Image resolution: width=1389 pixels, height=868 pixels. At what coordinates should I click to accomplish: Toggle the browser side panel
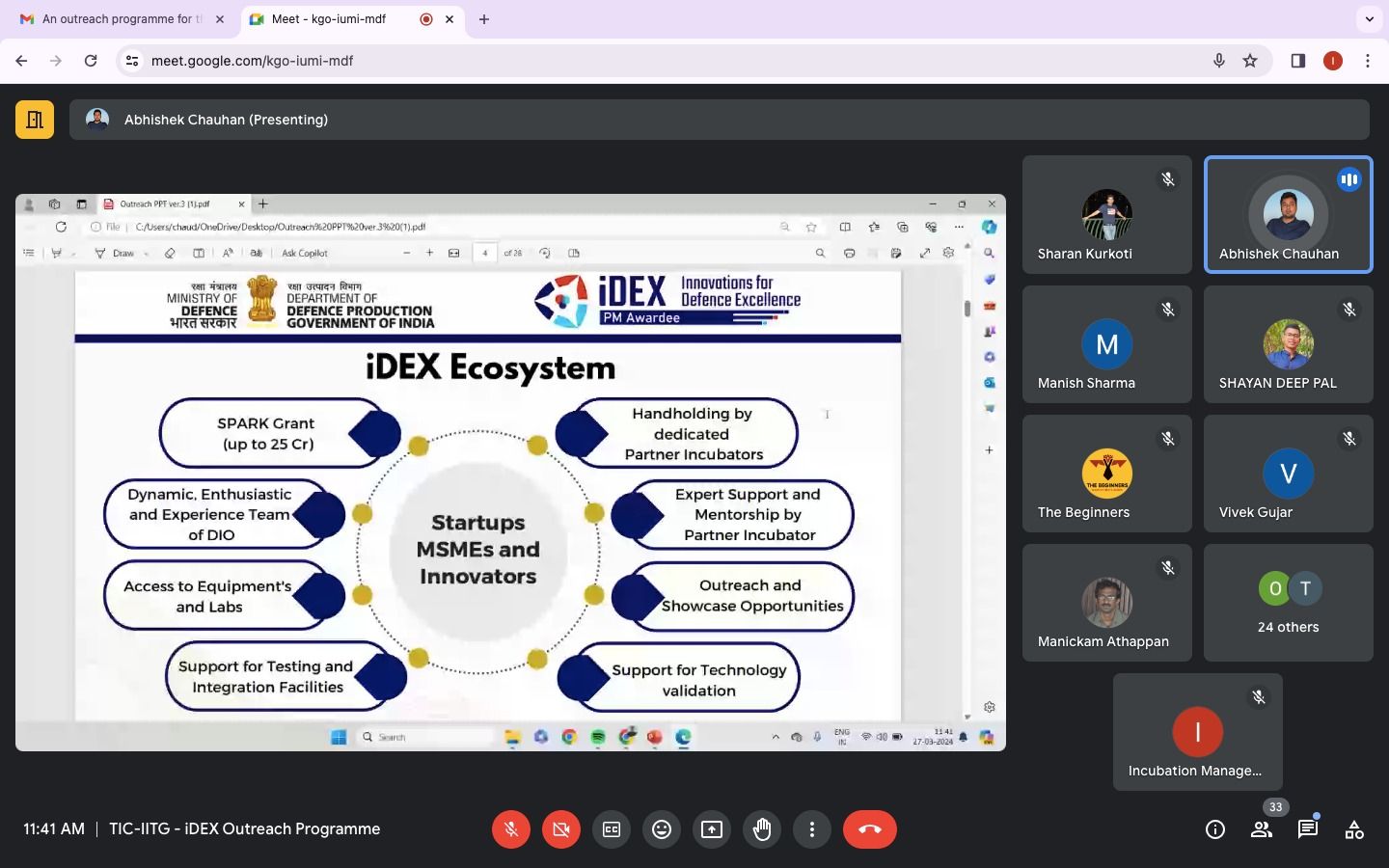pyautogui.click(x=1298, y=61)
